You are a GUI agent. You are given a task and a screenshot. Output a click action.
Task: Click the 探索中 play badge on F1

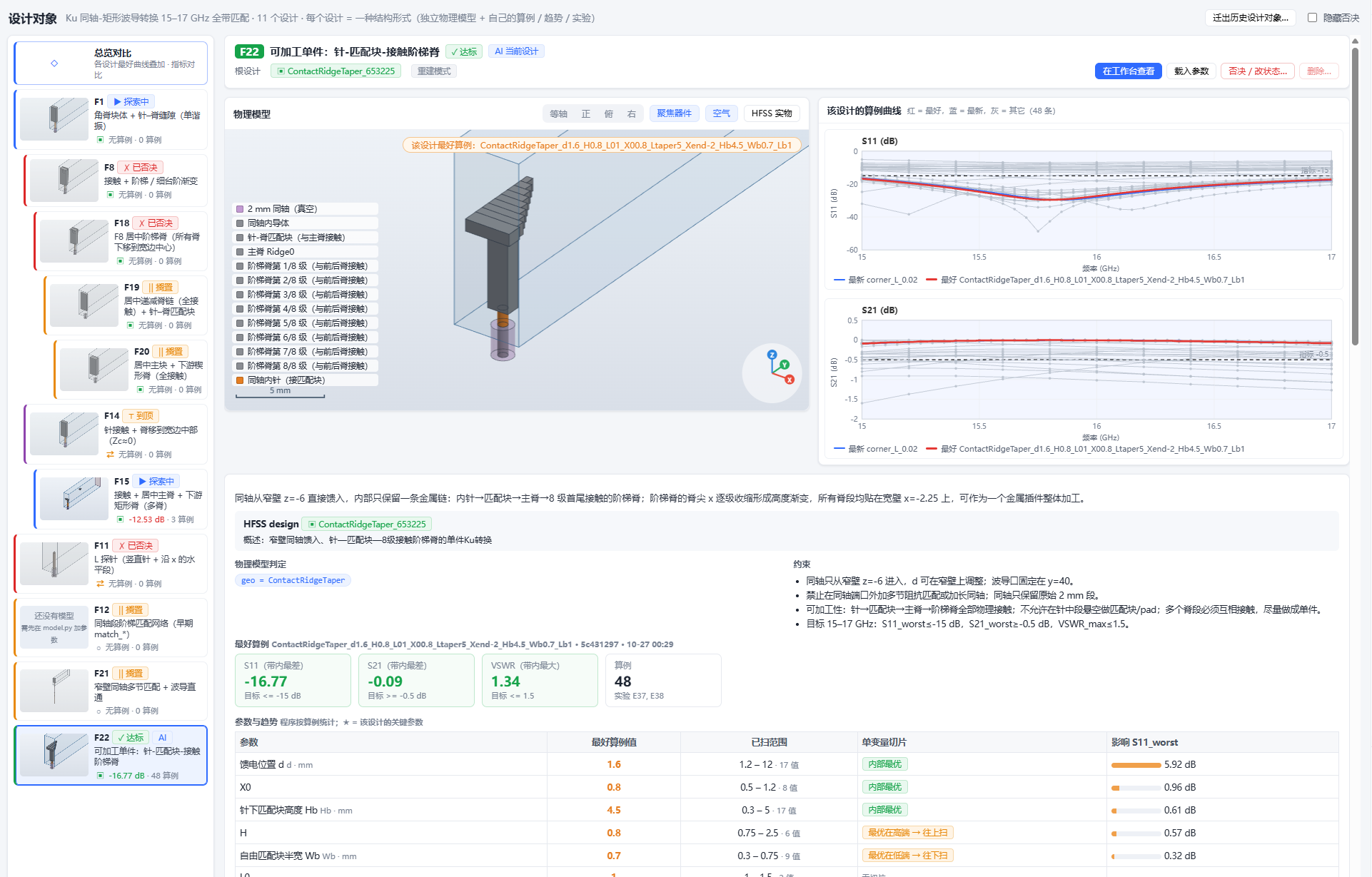pyautogui.click(x=131, y=102)
